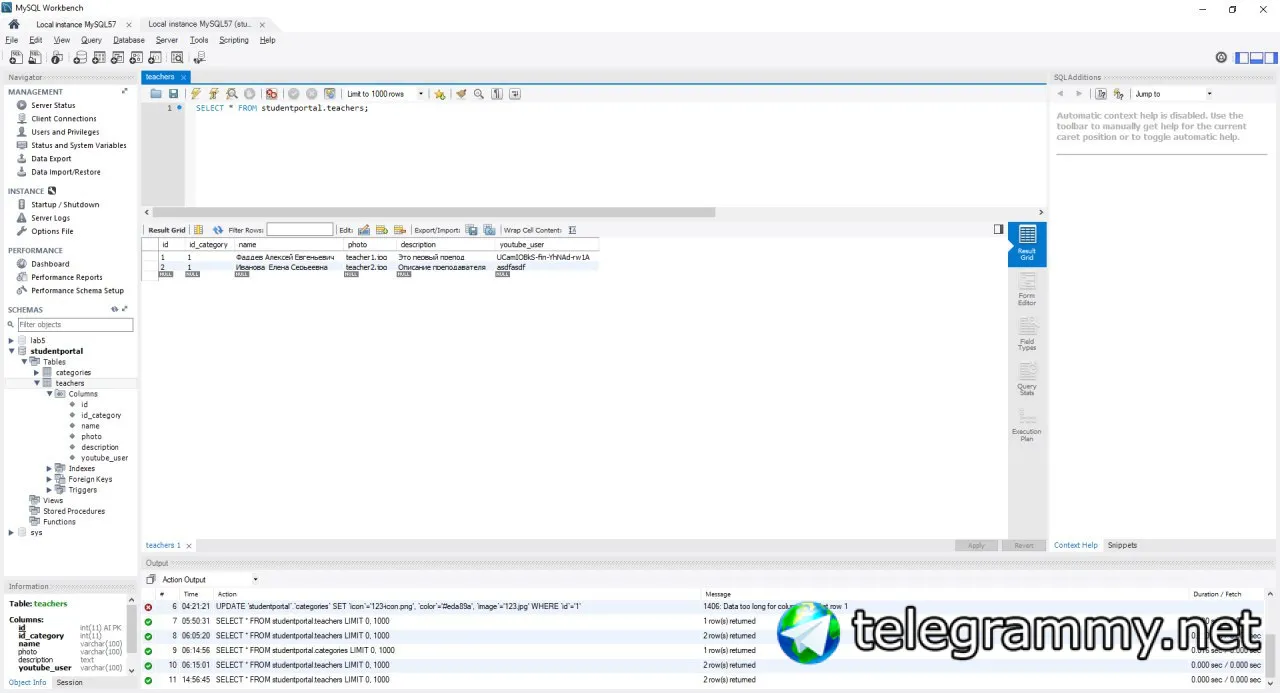Beautify the query with the broom icon
The width and height of the screenshot is (1280, 693).
pyautogui.click(x=461, y=94)
